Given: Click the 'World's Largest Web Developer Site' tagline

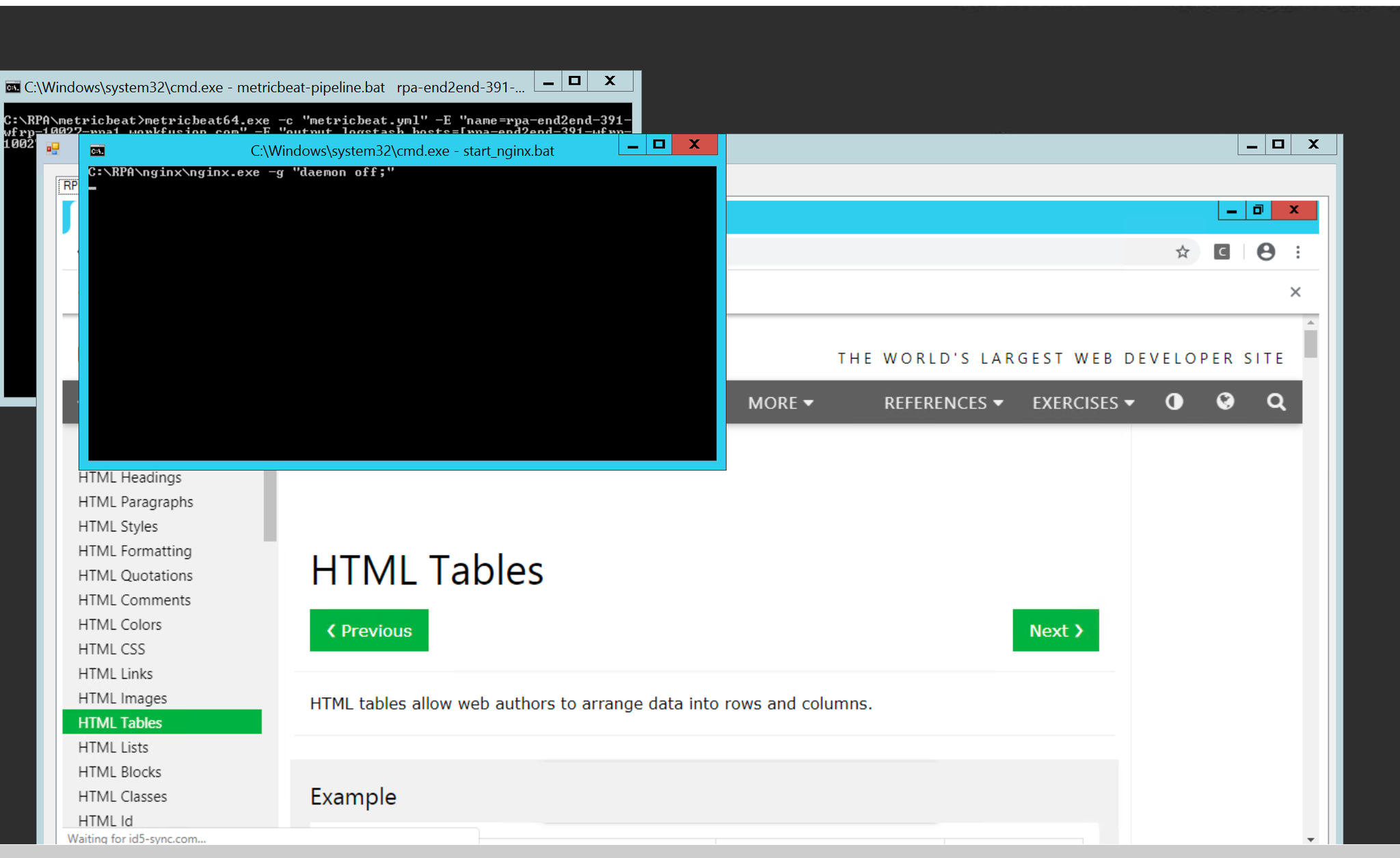Looking at the screenshot, I should tap(1061, 358).
